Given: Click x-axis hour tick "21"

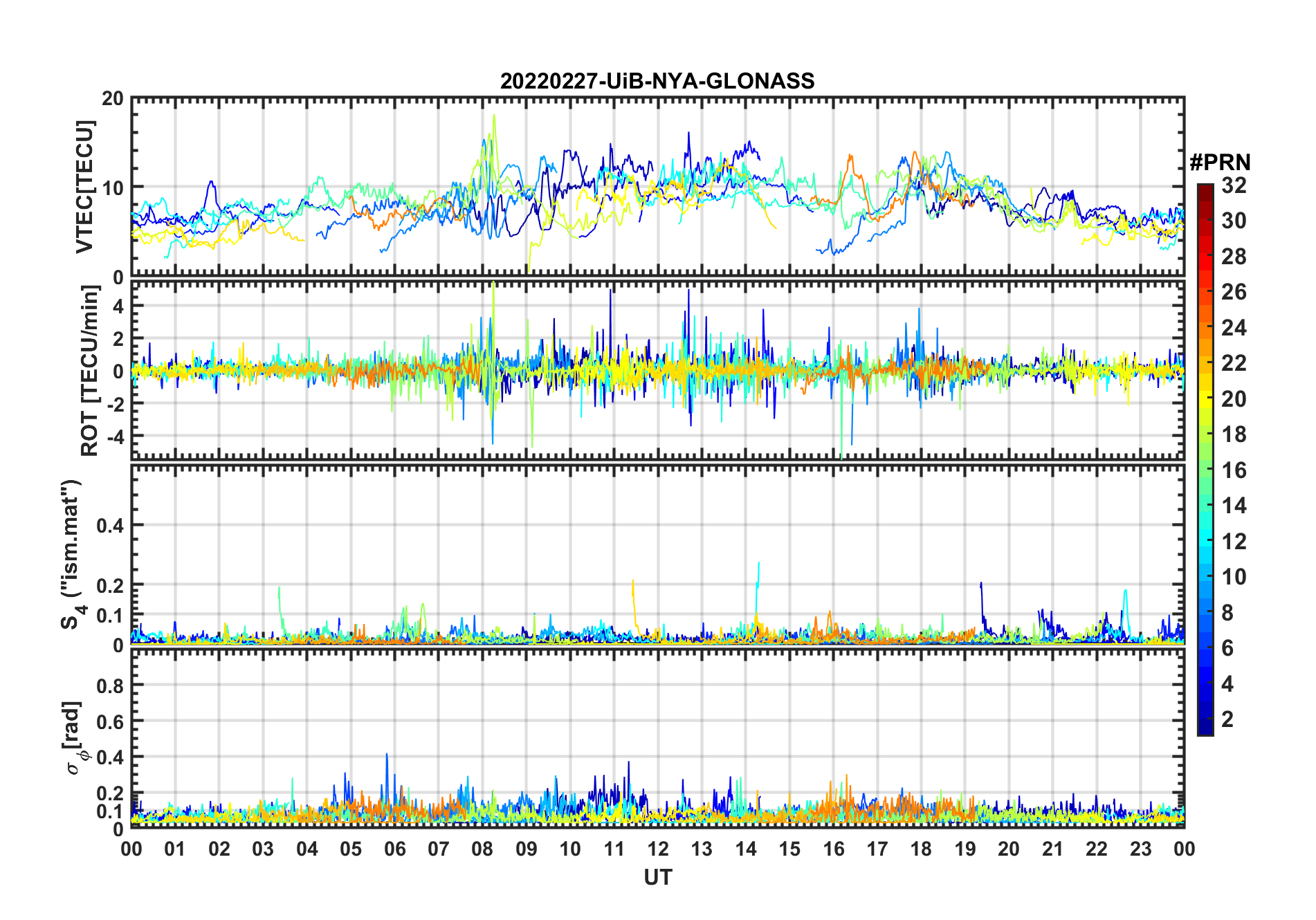Looking at the screenshot, I should 1052,849.
